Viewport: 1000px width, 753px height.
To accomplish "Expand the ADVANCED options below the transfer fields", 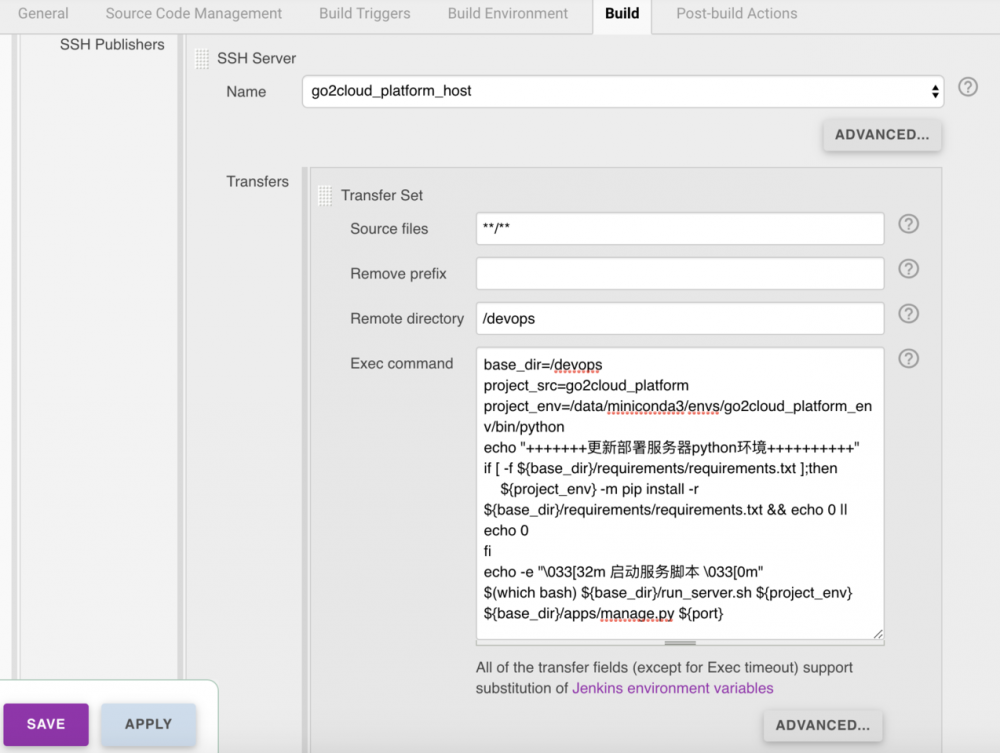I will (x=822, y=726).
